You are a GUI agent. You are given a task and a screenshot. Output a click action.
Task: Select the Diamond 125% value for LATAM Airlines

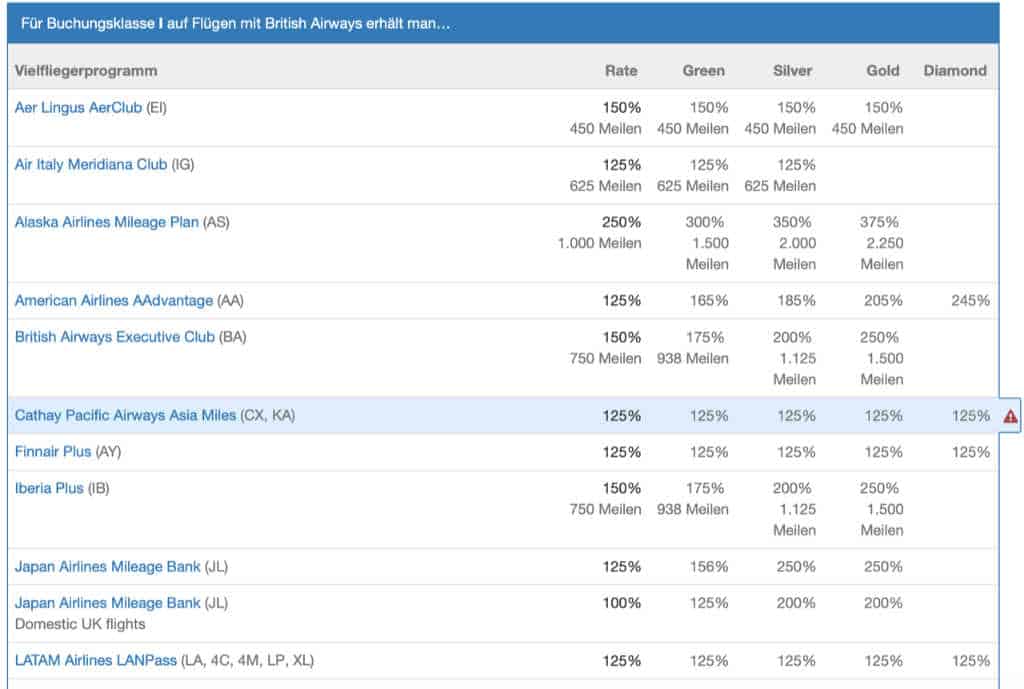[x=970, y=660]
